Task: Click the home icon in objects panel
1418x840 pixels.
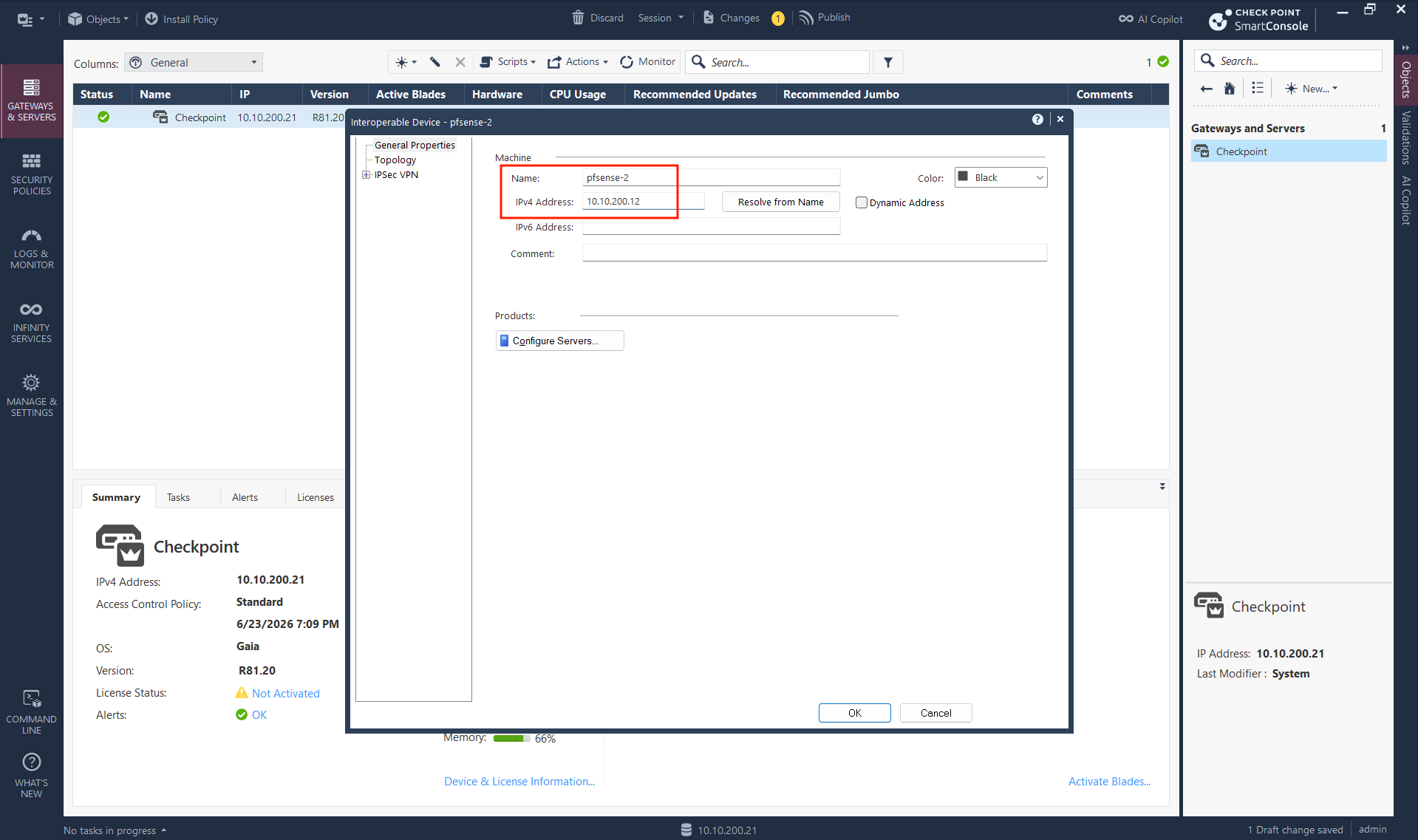Action: 1230,89
